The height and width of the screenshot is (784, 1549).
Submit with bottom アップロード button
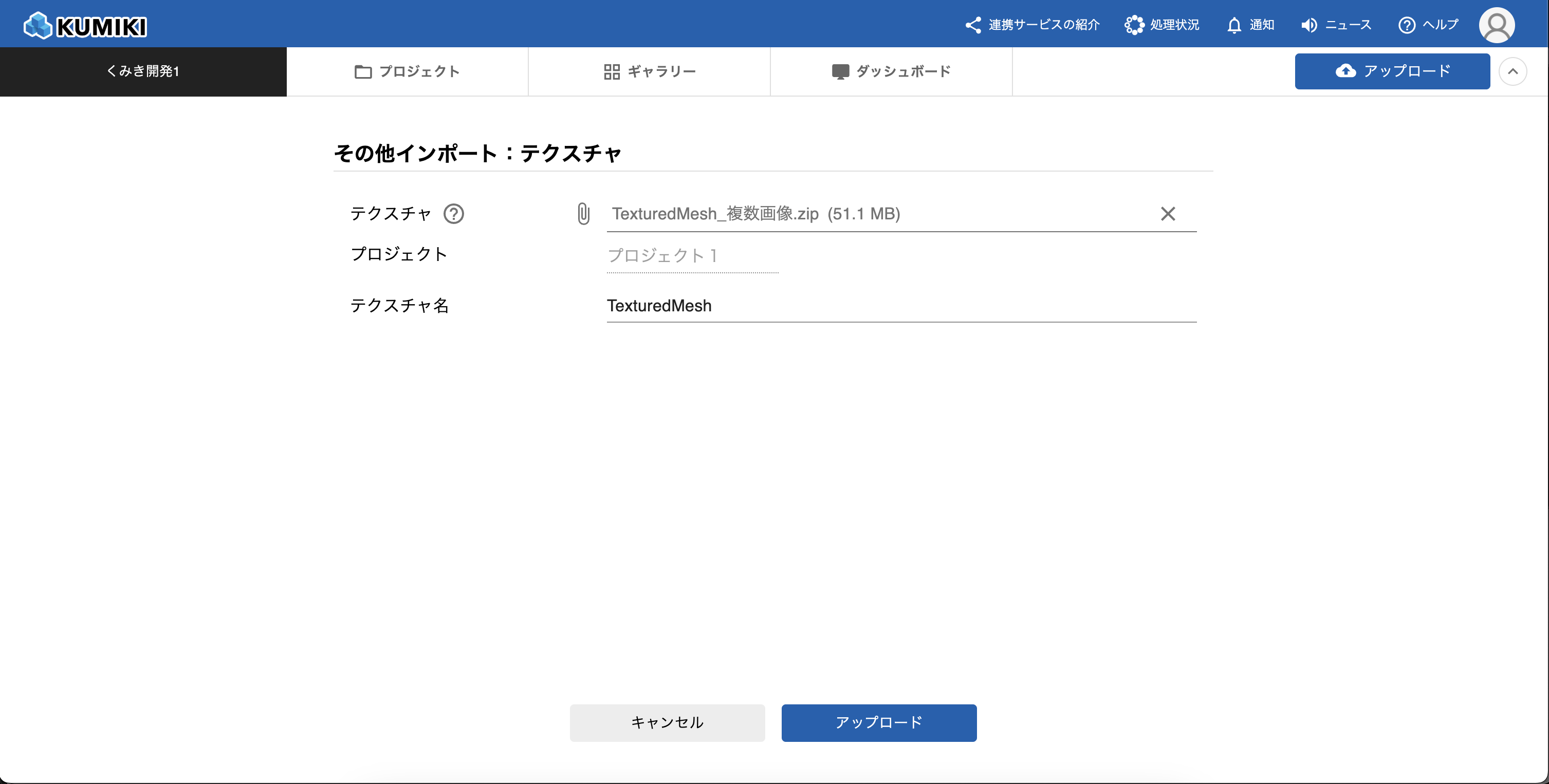[x=878, y=723]
